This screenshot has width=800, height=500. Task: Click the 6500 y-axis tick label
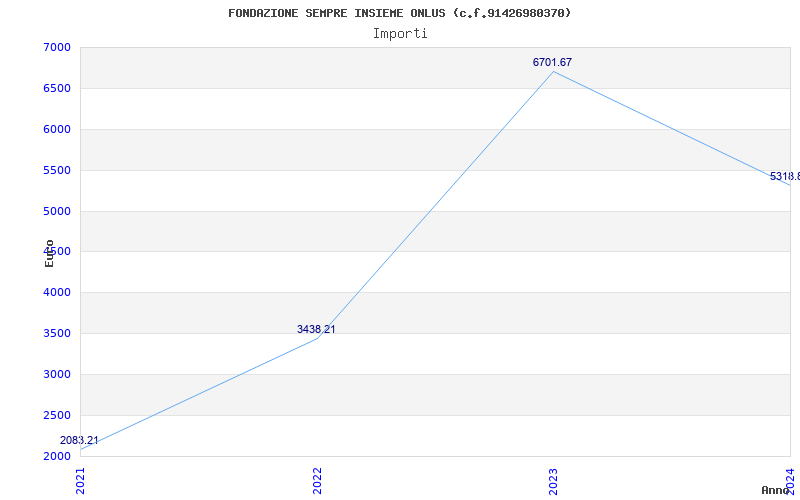pos(57,88)
